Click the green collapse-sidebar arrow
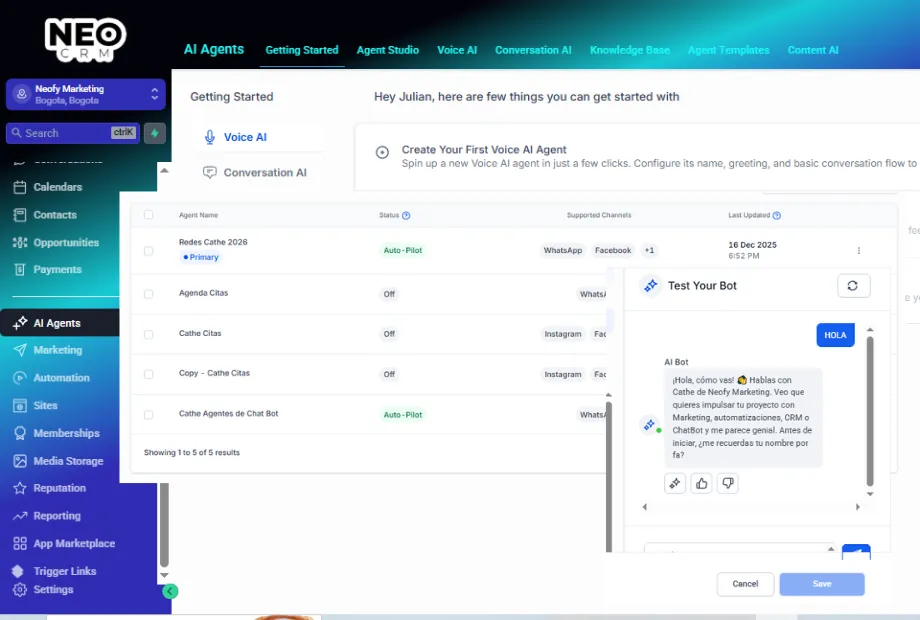920x620 pixels. click(170, 591)
